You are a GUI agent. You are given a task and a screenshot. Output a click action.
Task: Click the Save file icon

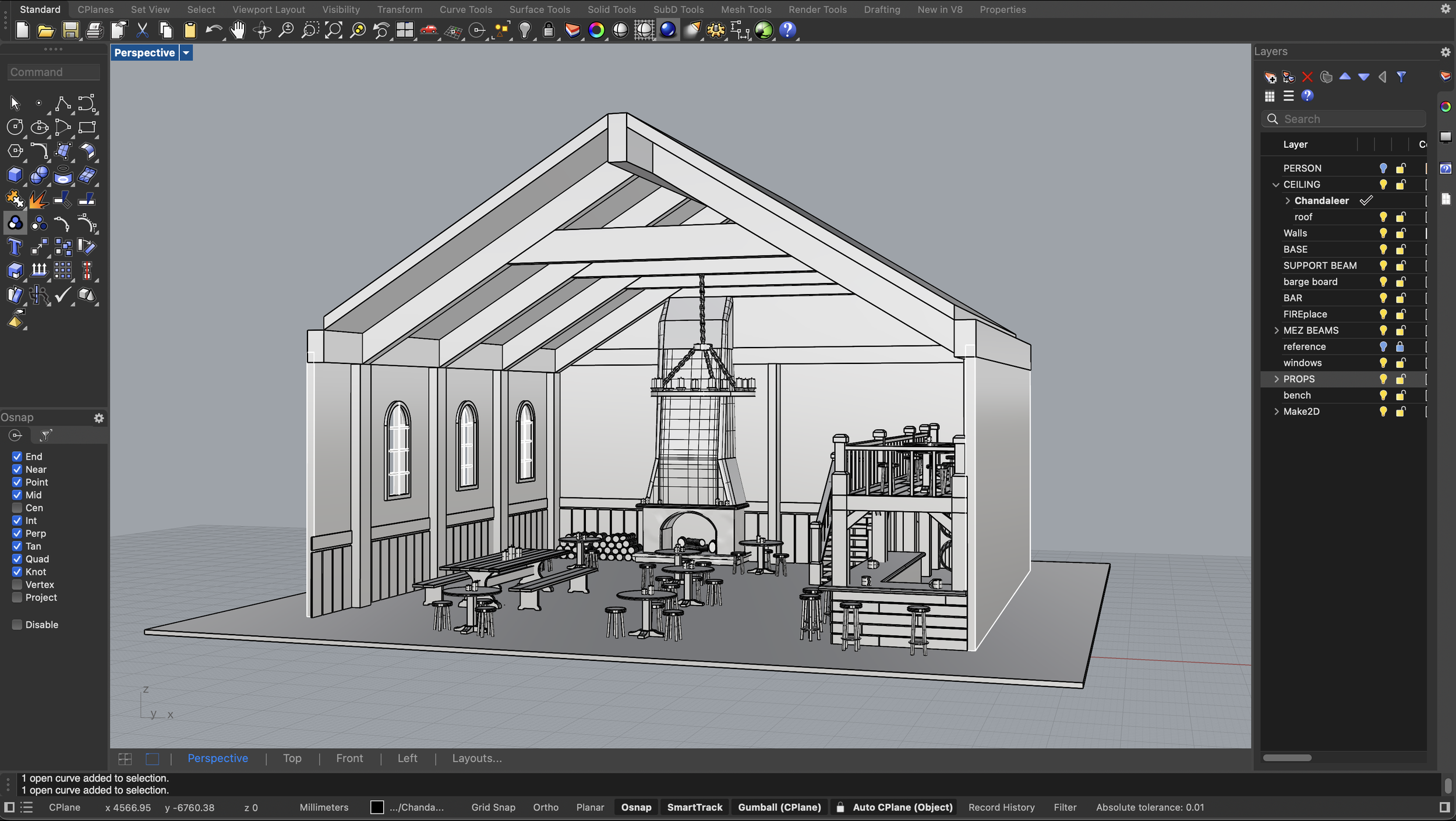tap(70, 30)
